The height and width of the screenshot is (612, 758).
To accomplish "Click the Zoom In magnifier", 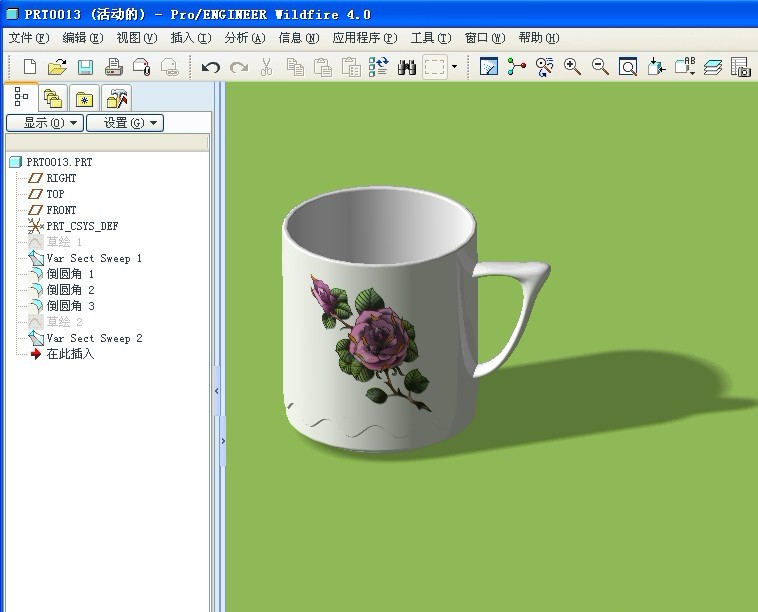I will [x=572, y=66].
